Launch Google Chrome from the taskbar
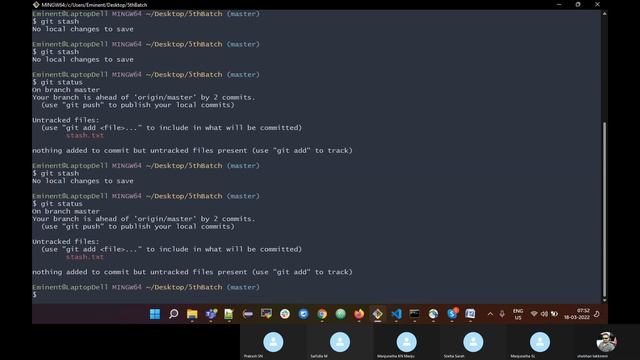This screenshot has height=360, width=640. pos(322,314)
